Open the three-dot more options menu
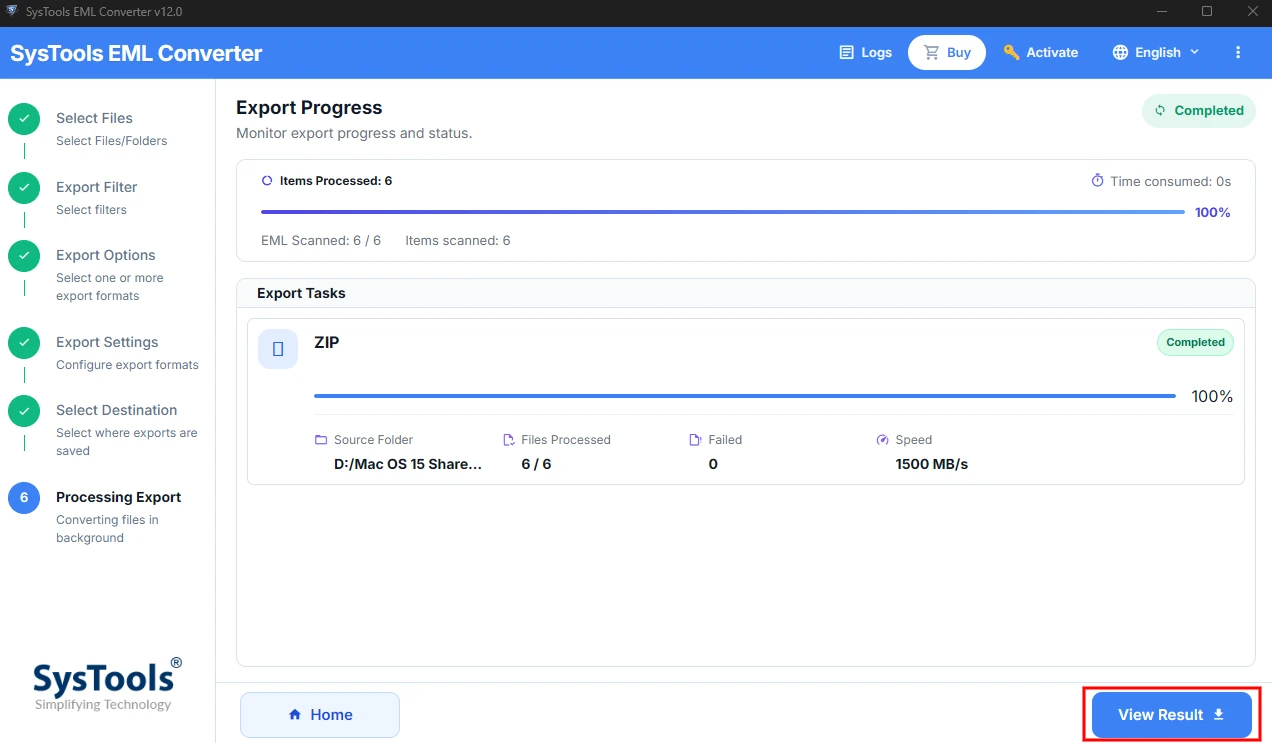Image resolution: width=1272 pixels, height=743 pixels. point(1238,52)
